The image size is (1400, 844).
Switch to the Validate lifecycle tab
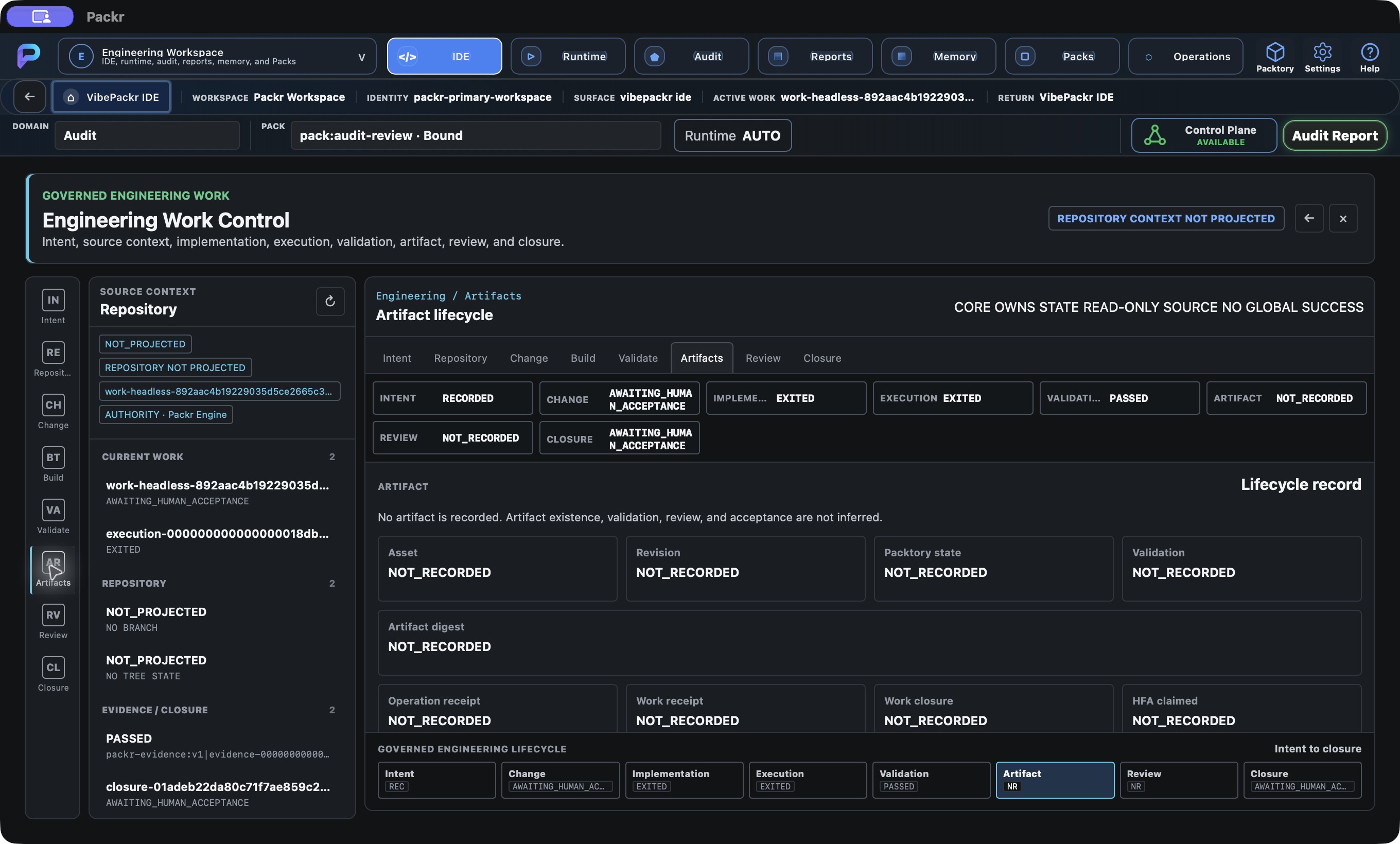pyautogui.click(x=638, y=358)
